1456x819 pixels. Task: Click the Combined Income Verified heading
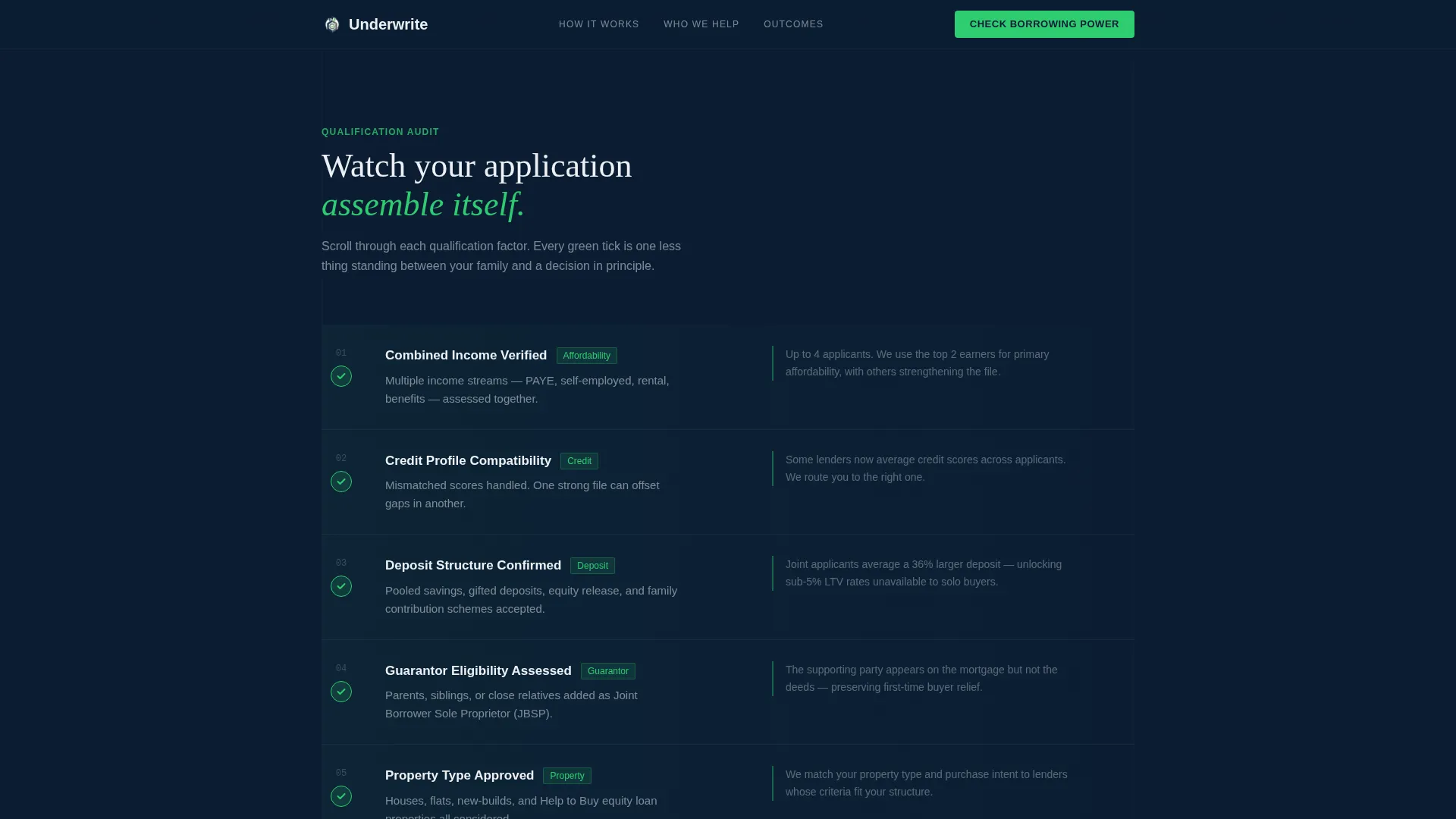(x=466, y=355)
